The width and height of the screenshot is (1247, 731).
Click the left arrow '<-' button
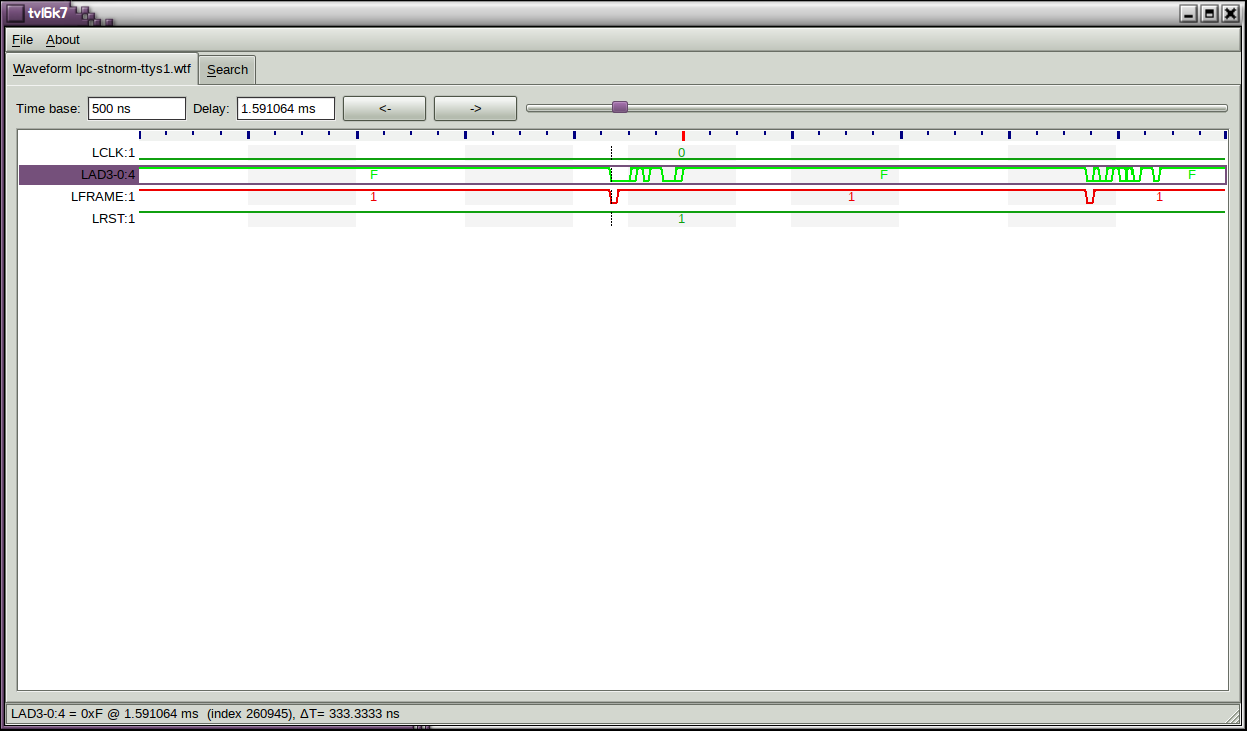pos(385,108)
